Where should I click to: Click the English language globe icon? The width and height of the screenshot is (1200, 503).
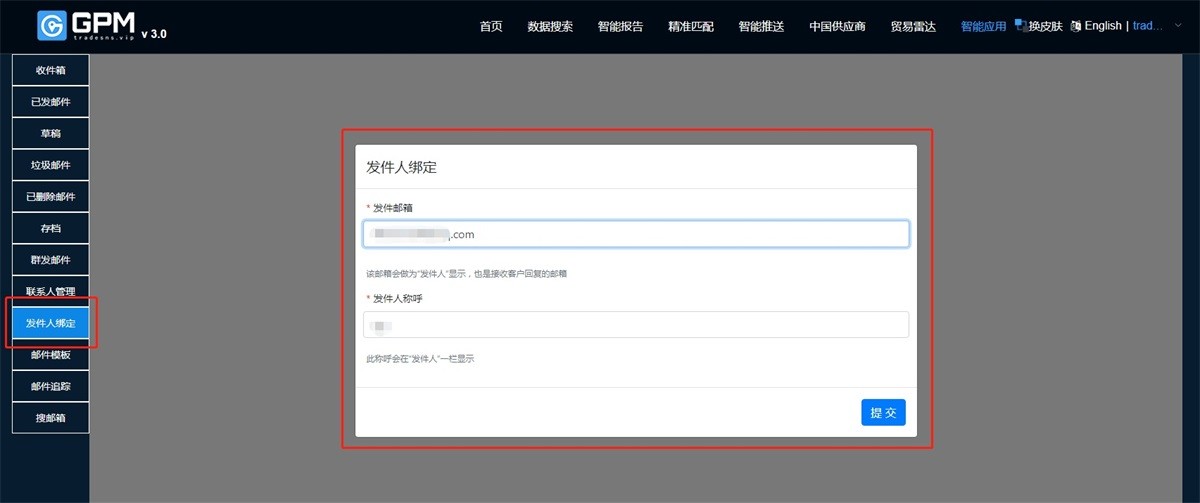coord(1076,26)
